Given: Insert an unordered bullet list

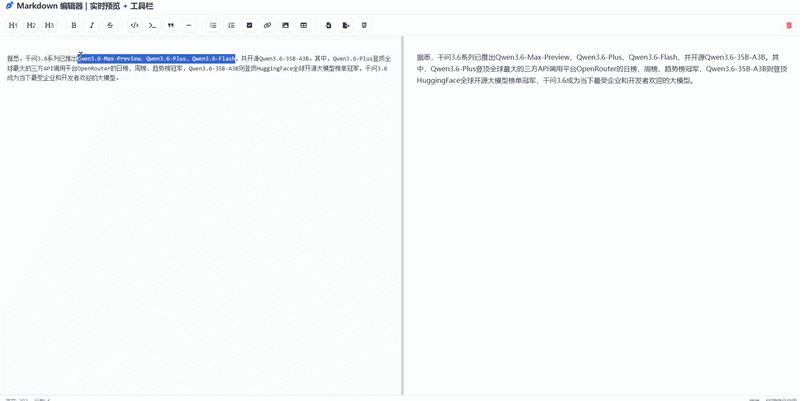Looking at the screenshot, I should (213, 25).
